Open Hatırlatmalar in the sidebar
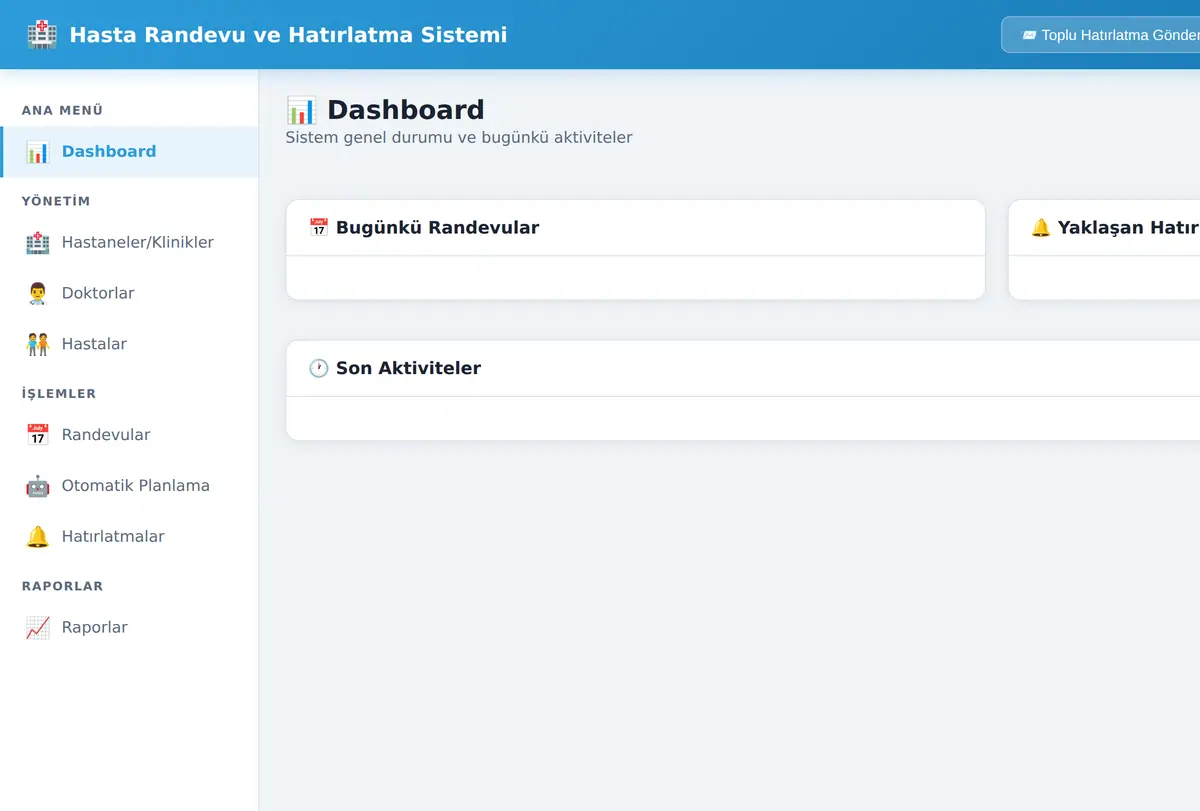 tap(129, 538)
